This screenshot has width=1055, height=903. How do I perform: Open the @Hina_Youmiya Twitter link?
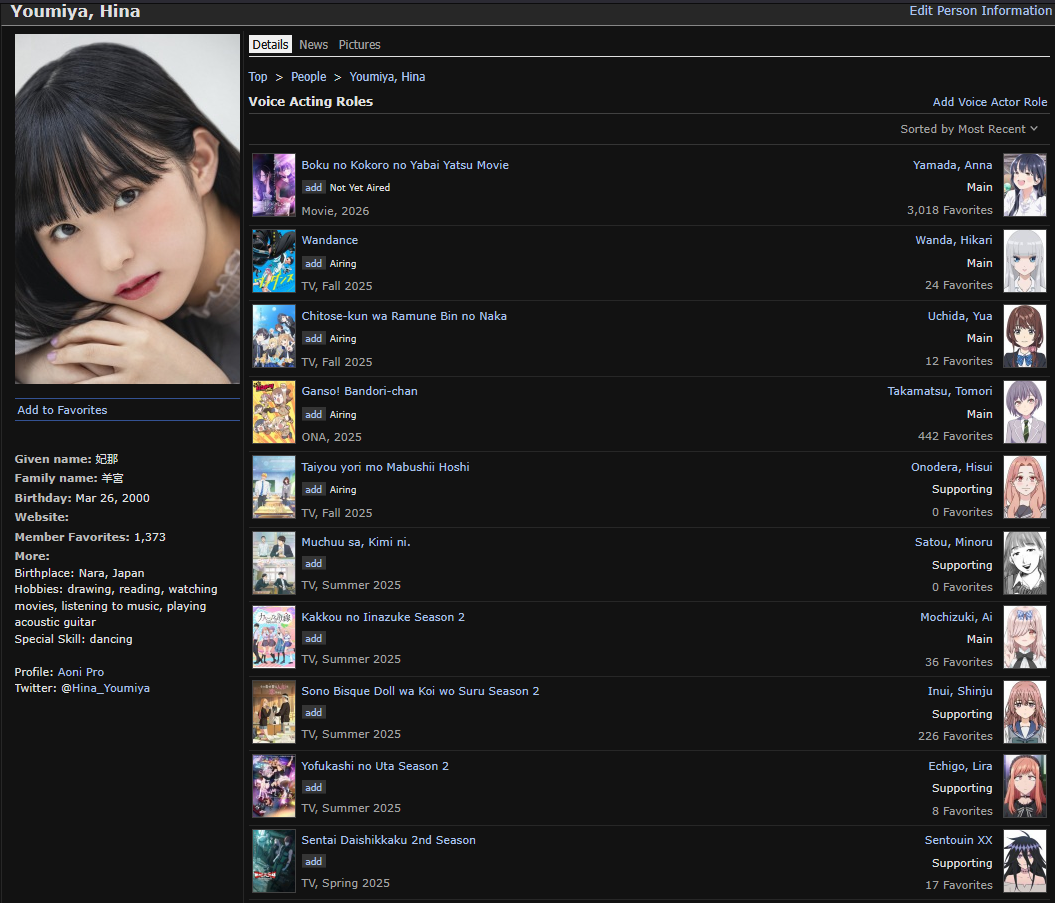106,688
